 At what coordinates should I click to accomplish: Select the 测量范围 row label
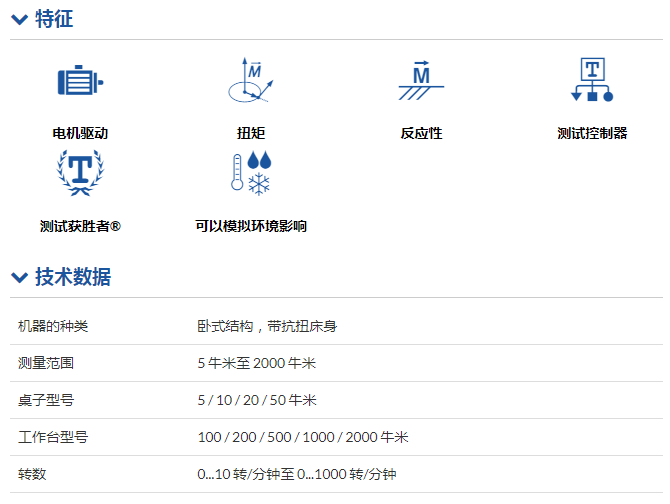tap(46, 363)
